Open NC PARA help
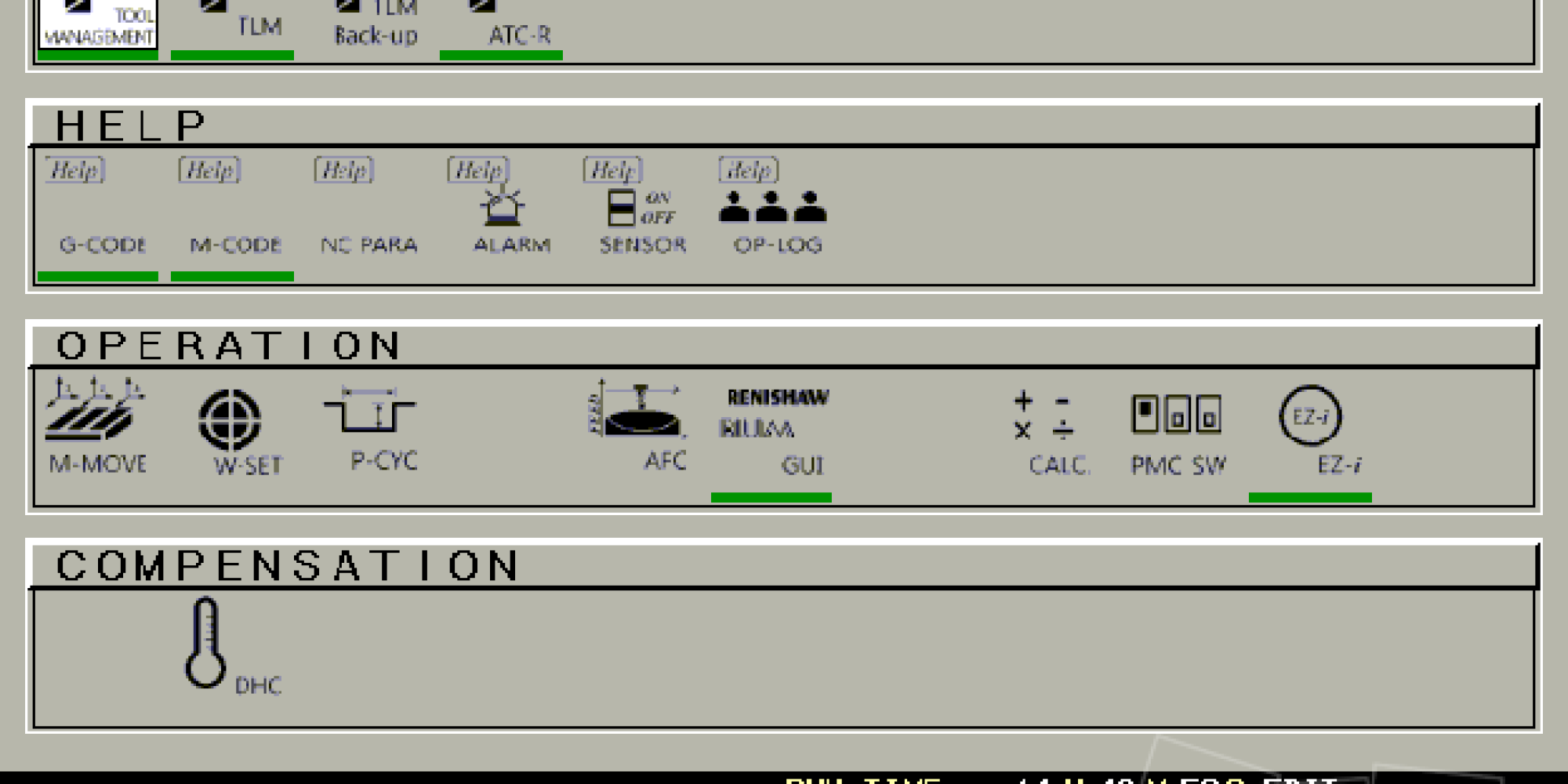Viewport: 1568px width, 784px height. (x=368, y=208)
